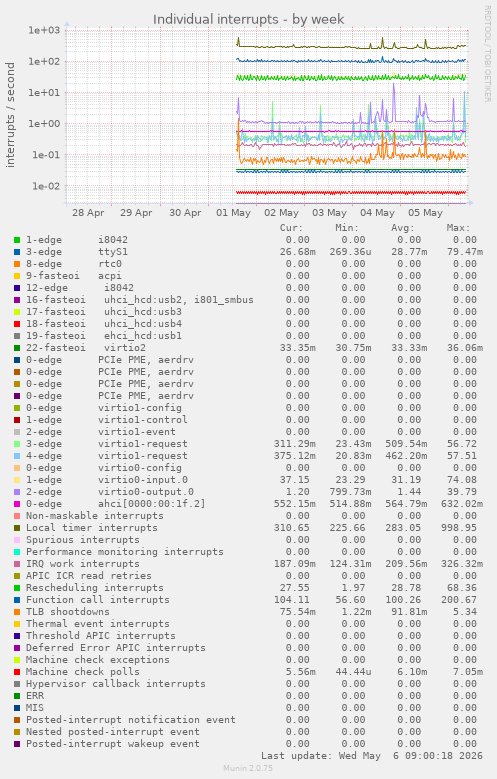Click the graph title Individual interrupts by week
Image resolution: width=497 pixels, height=779 pixels.
tap(248, 19)
